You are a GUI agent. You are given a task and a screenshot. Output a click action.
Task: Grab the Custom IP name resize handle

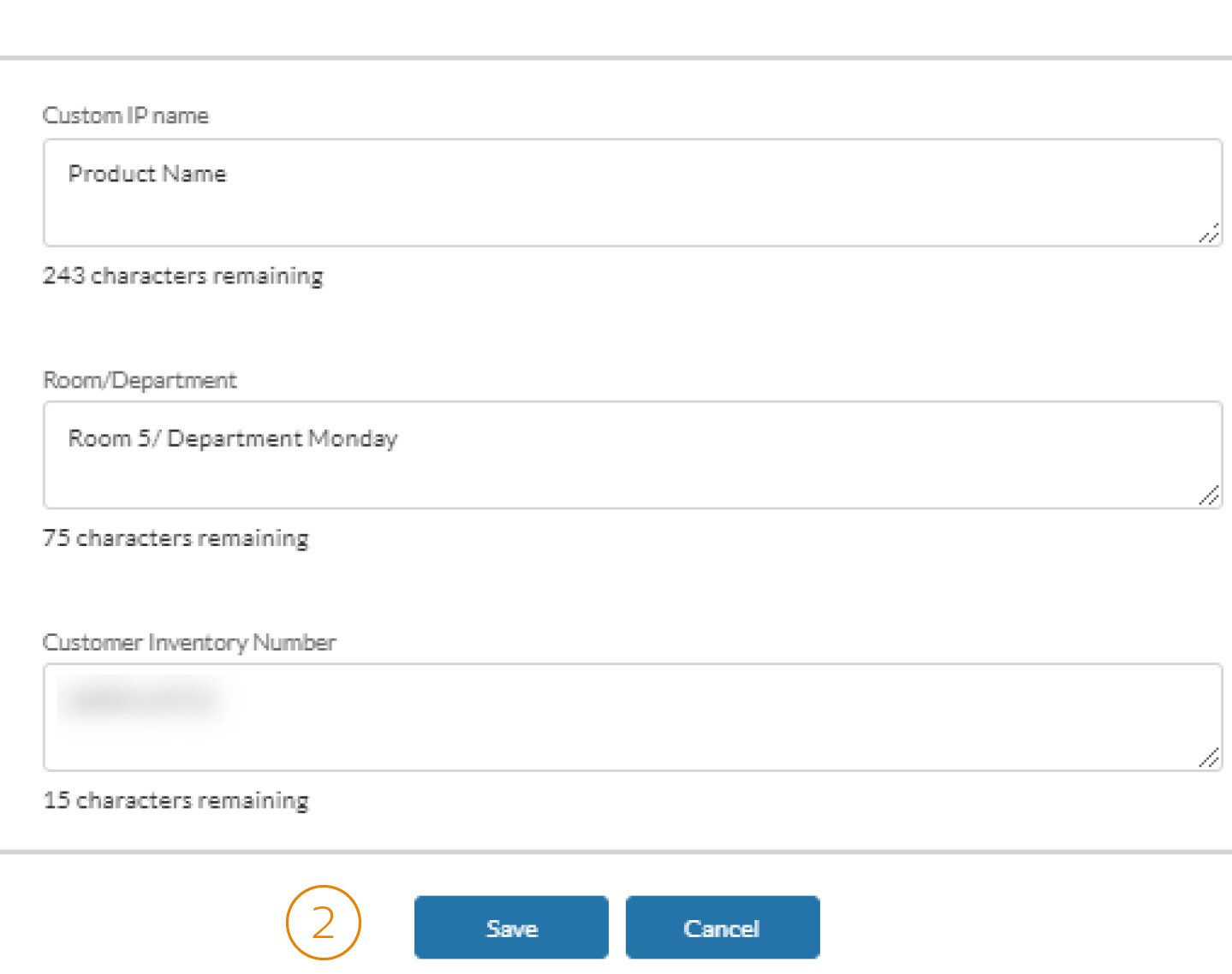coord(1209,234)
